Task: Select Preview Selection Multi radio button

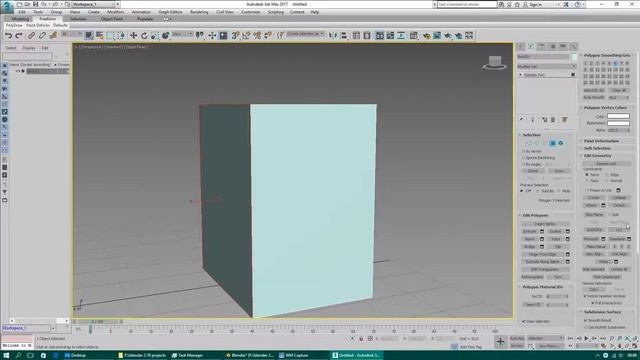Action: pyautogui.click(x=559, y=191)
